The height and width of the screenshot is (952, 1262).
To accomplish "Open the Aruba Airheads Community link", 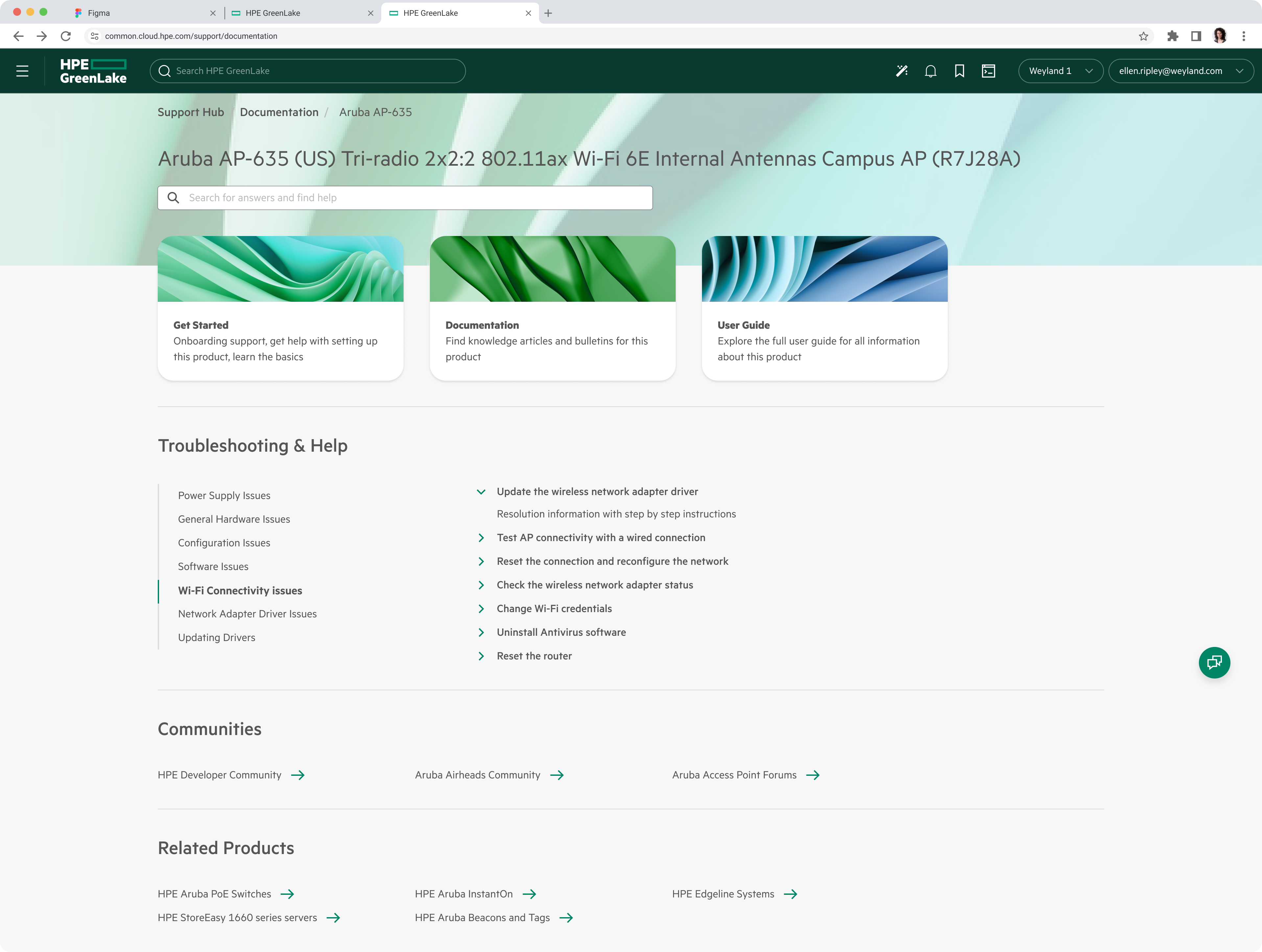I will tap(478, 774).
